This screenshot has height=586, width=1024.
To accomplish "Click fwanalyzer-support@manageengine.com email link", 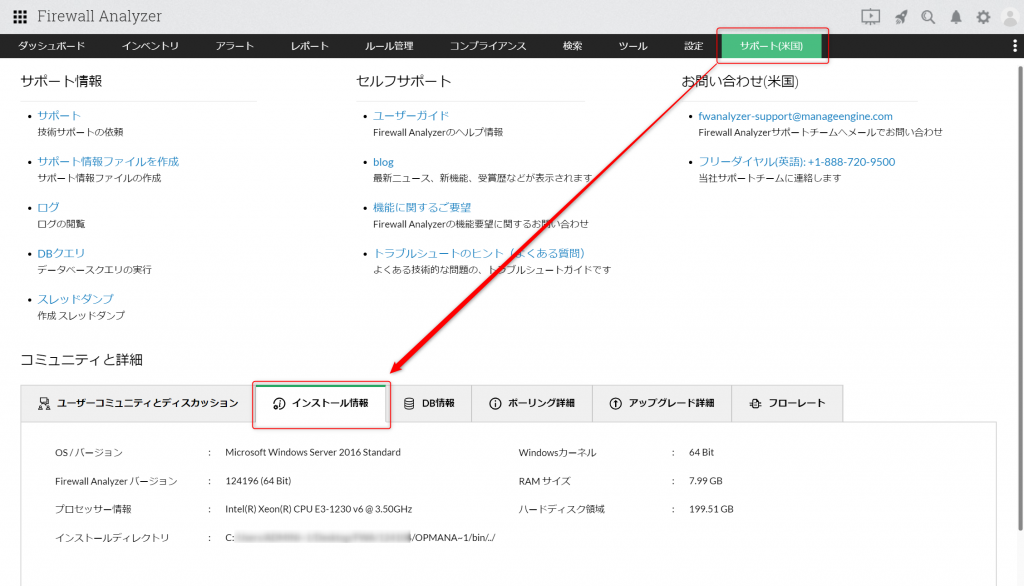I will [x=795, y=116].
